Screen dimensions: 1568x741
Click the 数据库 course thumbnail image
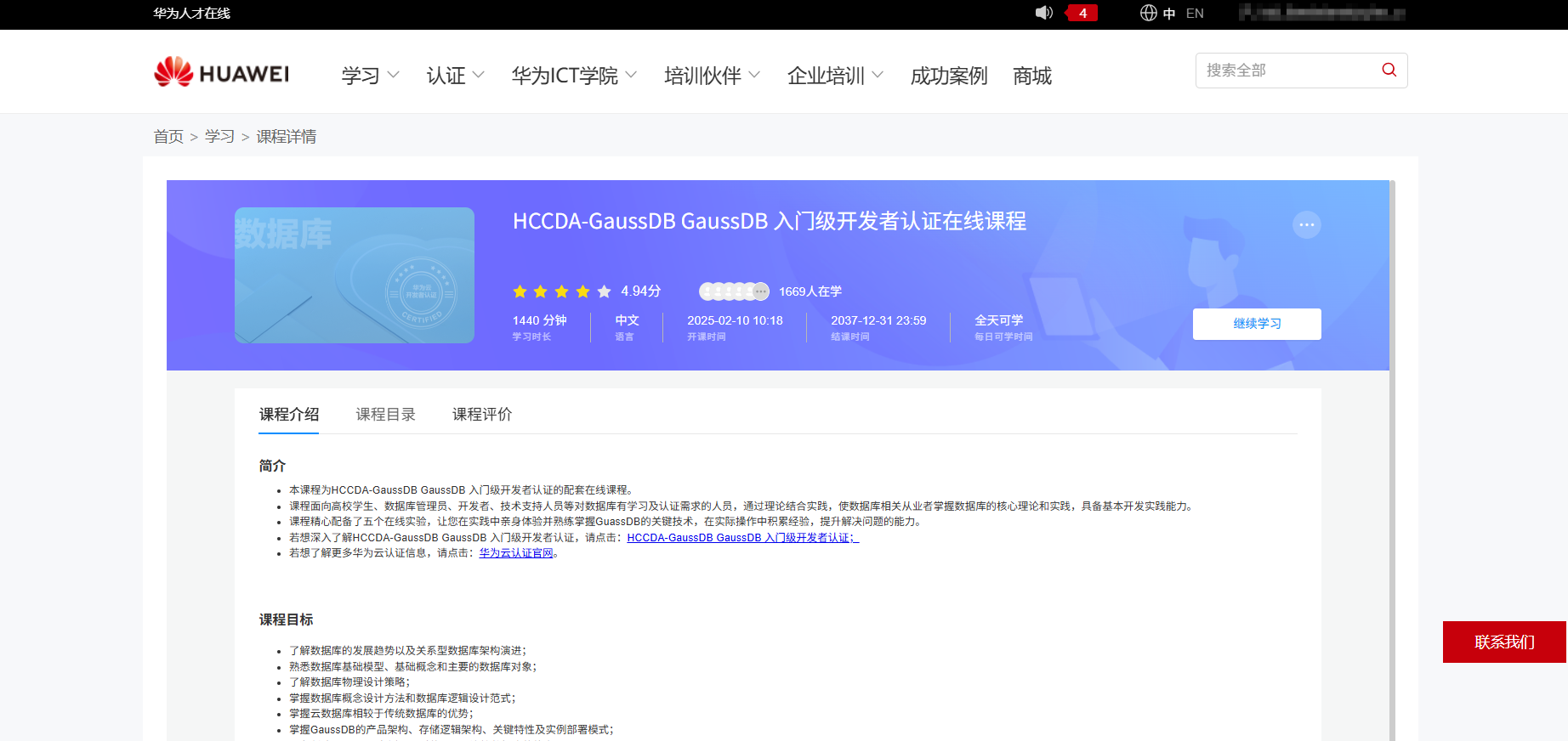point(355,275)
